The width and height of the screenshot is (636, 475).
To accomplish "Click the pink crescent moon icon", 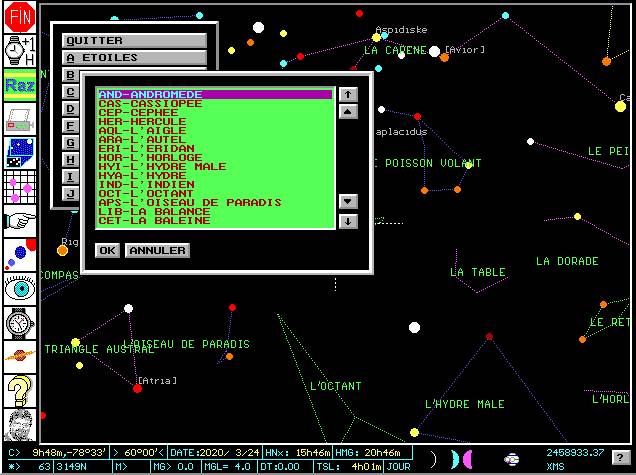I will click(x=468, y=459).
